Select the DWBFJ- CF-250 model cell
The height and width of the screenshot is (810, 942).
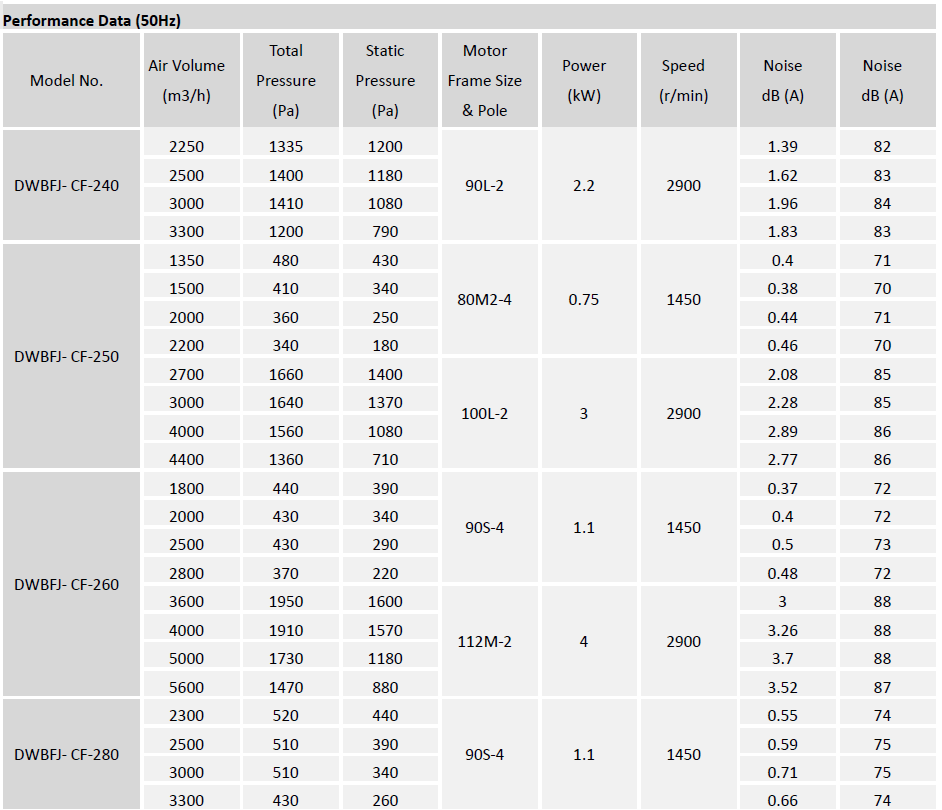coord(67,357)
